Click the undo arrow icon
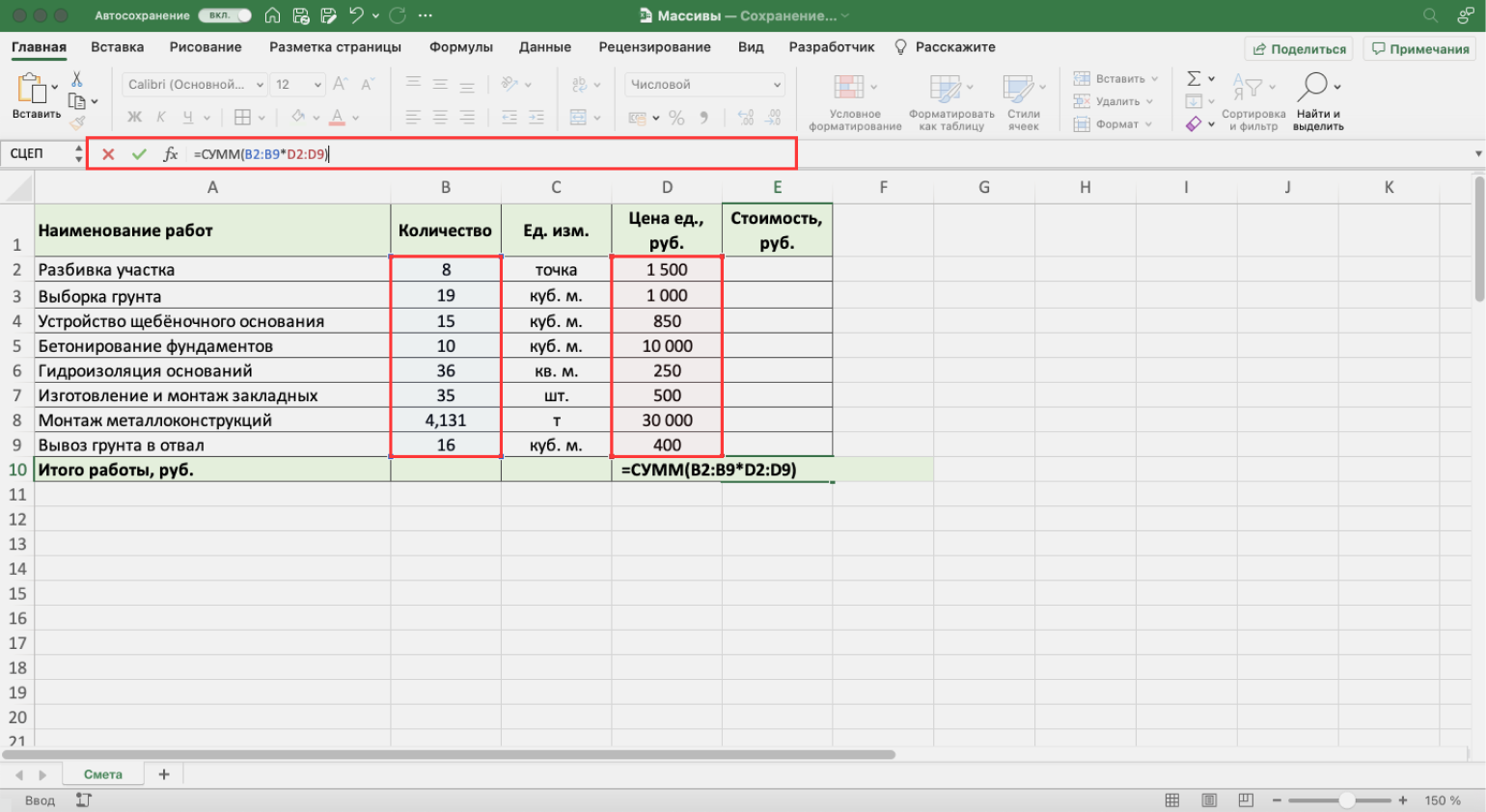 [357, 15]
